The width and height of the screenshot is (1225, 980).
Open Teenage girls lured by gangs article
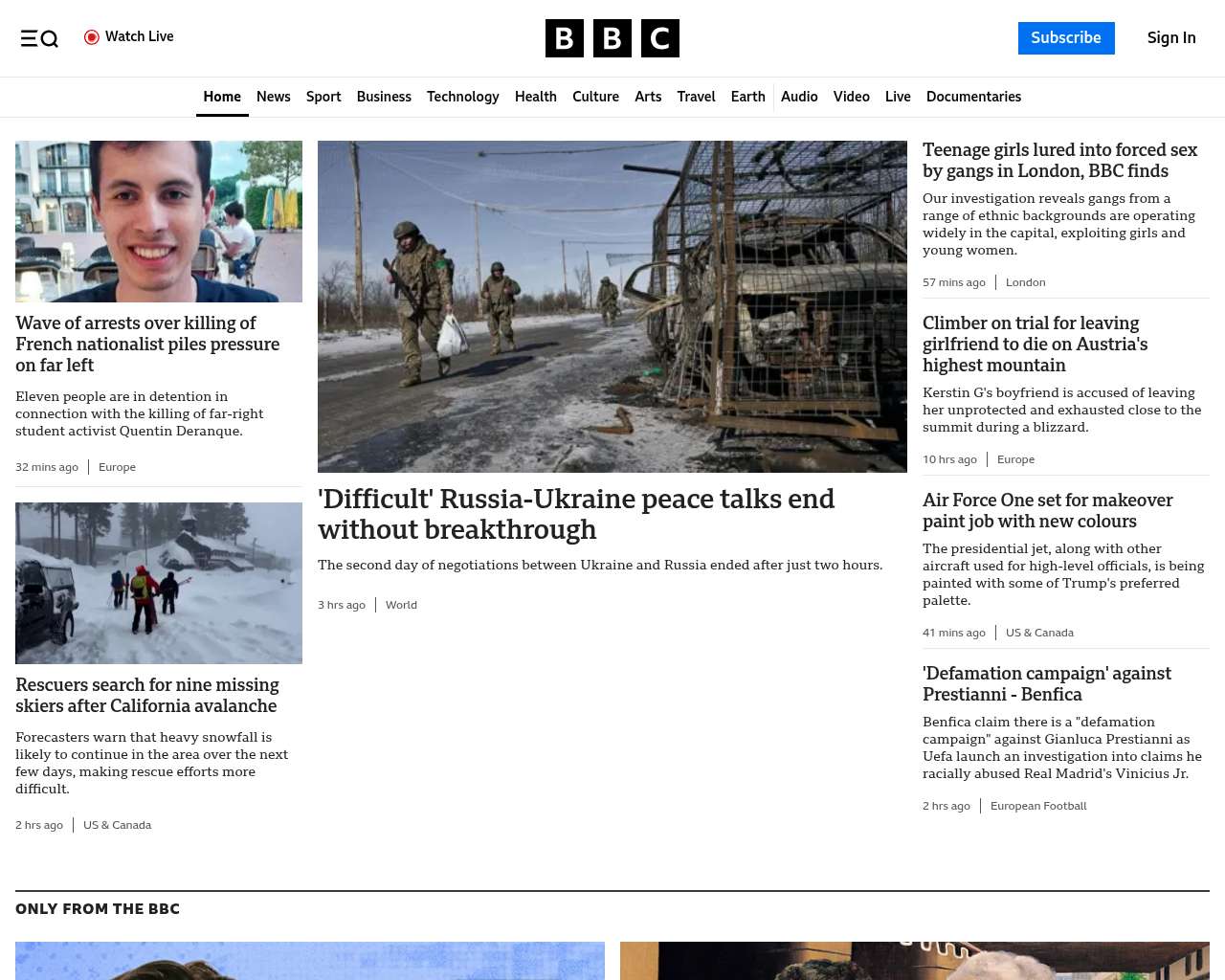tap(1059, 161)
